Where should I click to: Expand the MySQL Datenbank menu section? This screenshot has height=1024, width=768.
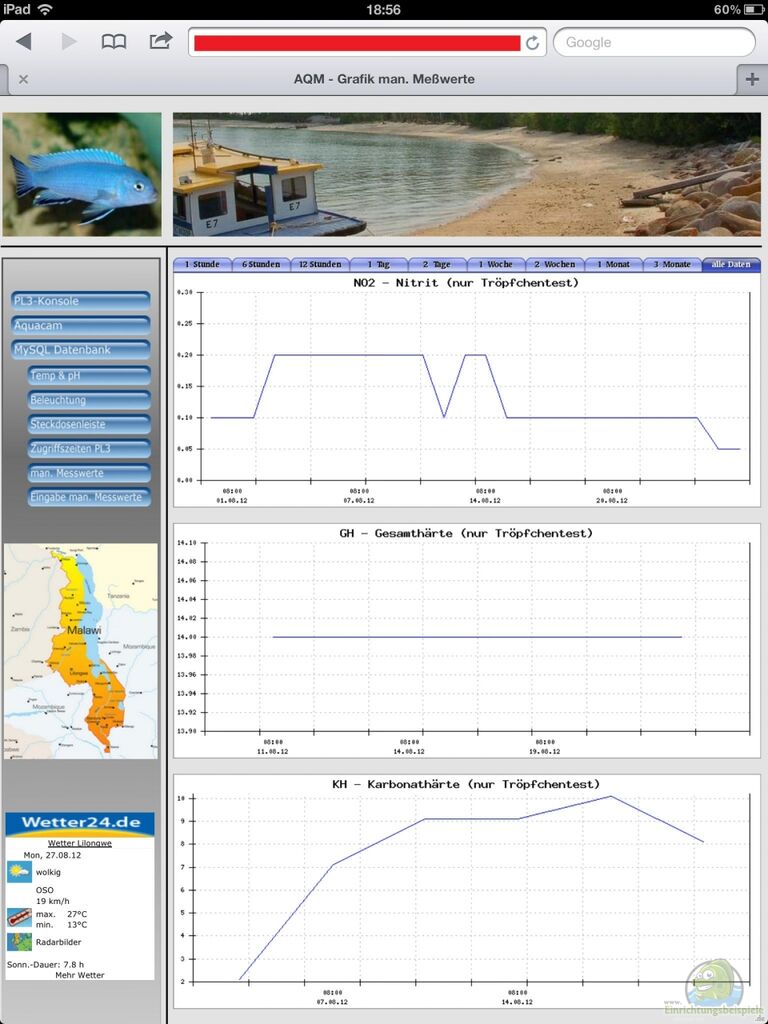(x=81, y=350)
